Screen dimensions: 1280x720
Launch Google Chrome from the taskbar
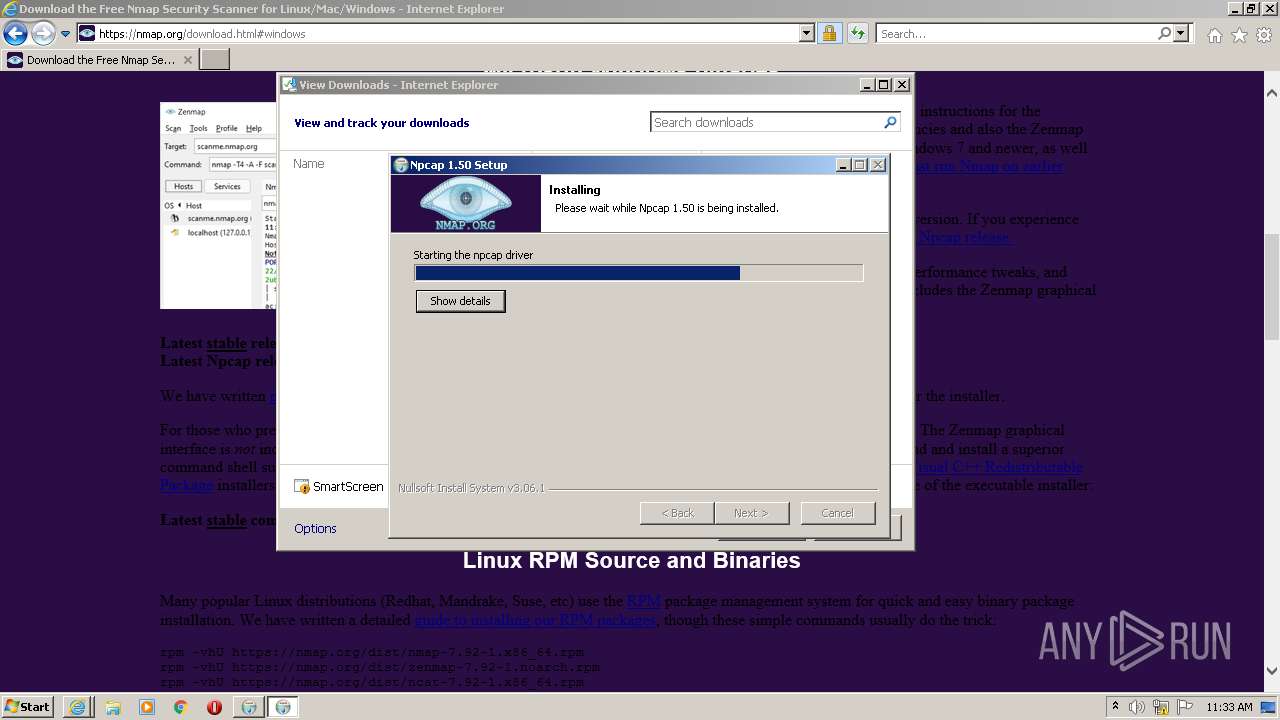tap(180, 707)
